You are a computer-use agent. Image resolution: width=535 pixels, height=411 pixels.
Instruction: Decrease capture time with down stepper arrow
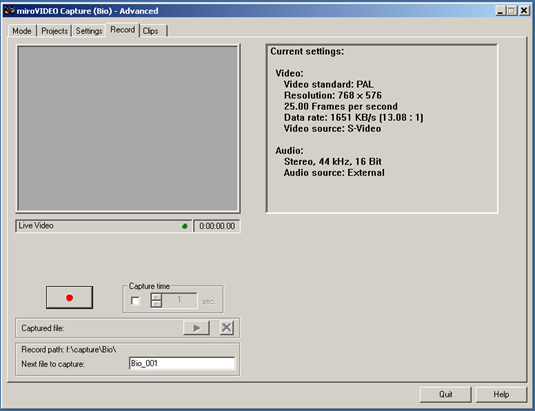tap(156, 304)
